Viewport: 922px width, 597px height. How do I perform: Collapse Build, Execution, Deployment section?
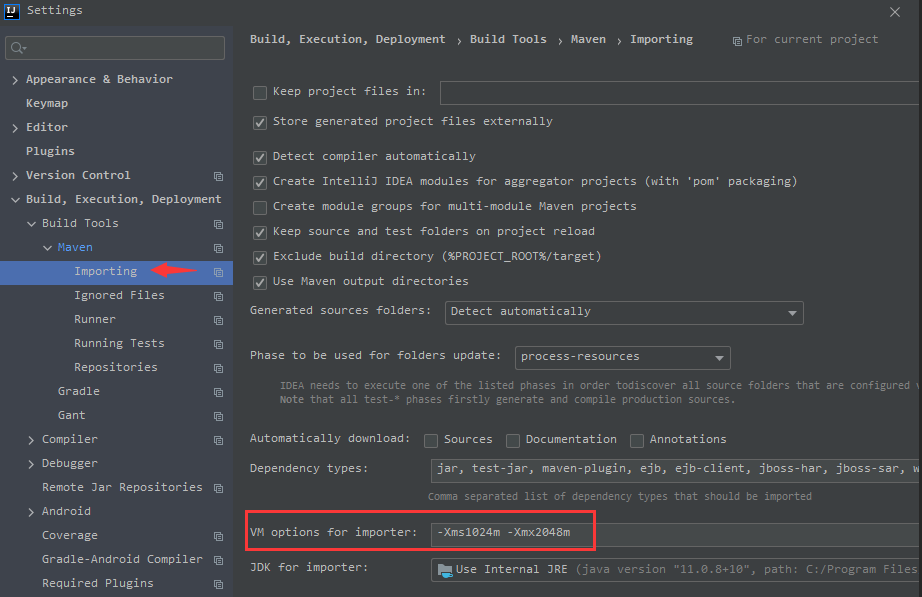pos(15,200)
